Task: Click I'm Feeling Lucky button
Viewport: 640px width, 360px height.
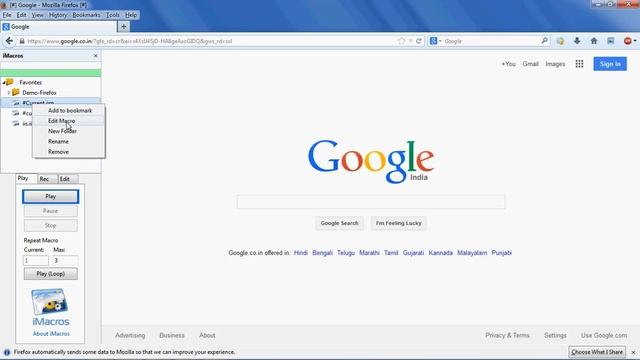Action: click(x=398, y=223)
